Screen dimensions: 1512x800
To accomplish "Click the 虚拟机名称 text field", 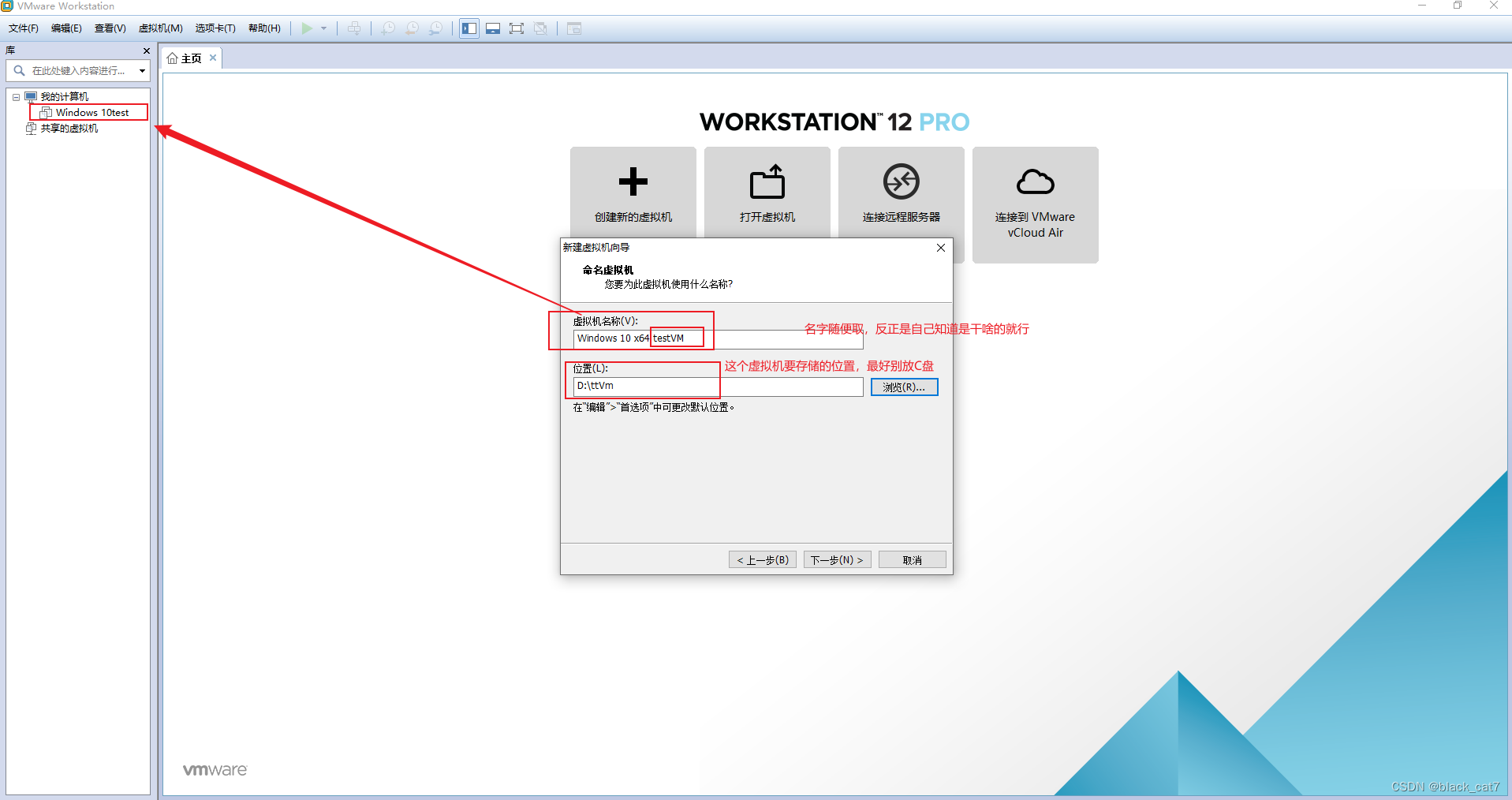I will [718, 338].
